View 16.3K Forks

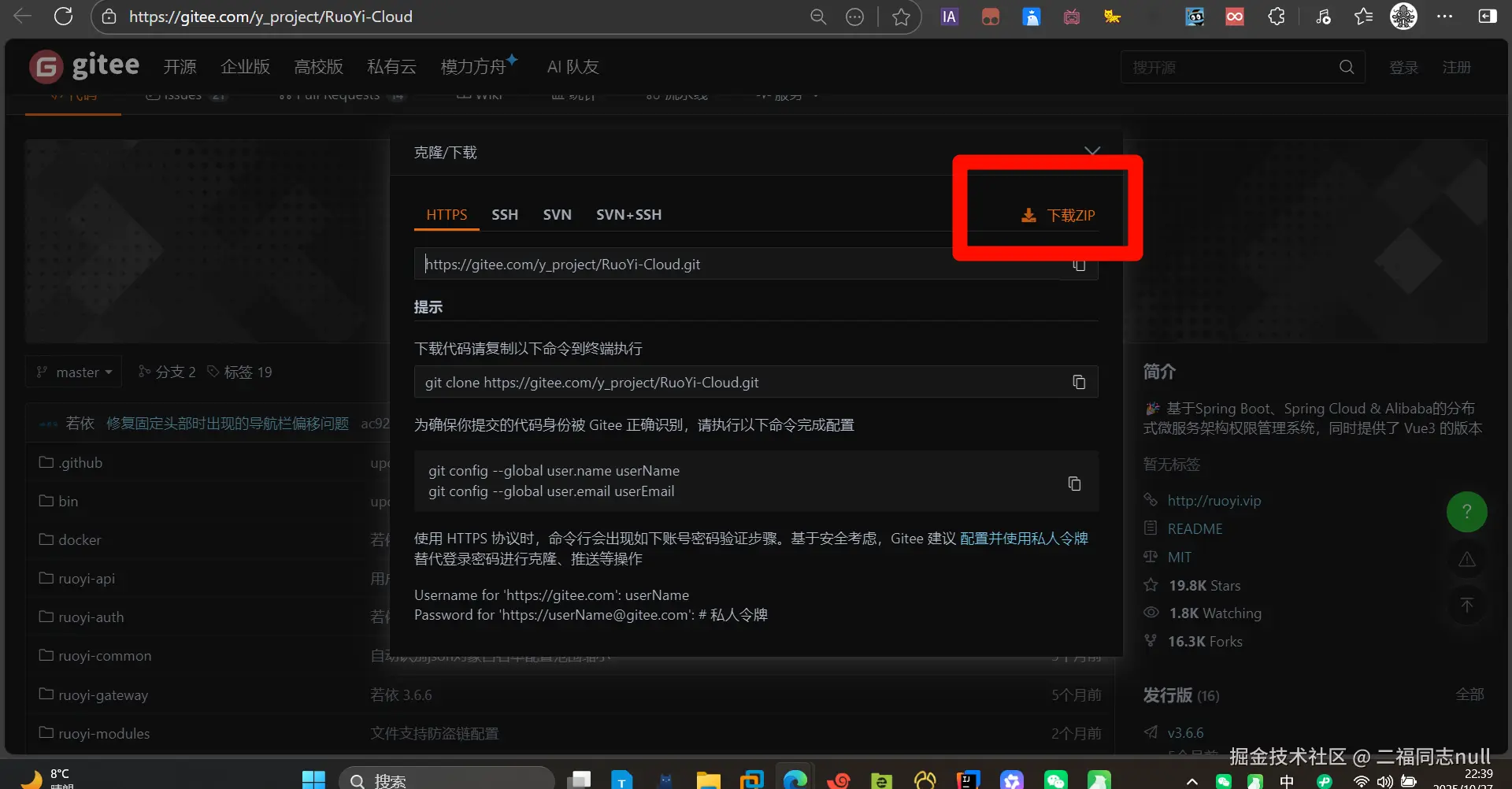[x=1205, y=641]
